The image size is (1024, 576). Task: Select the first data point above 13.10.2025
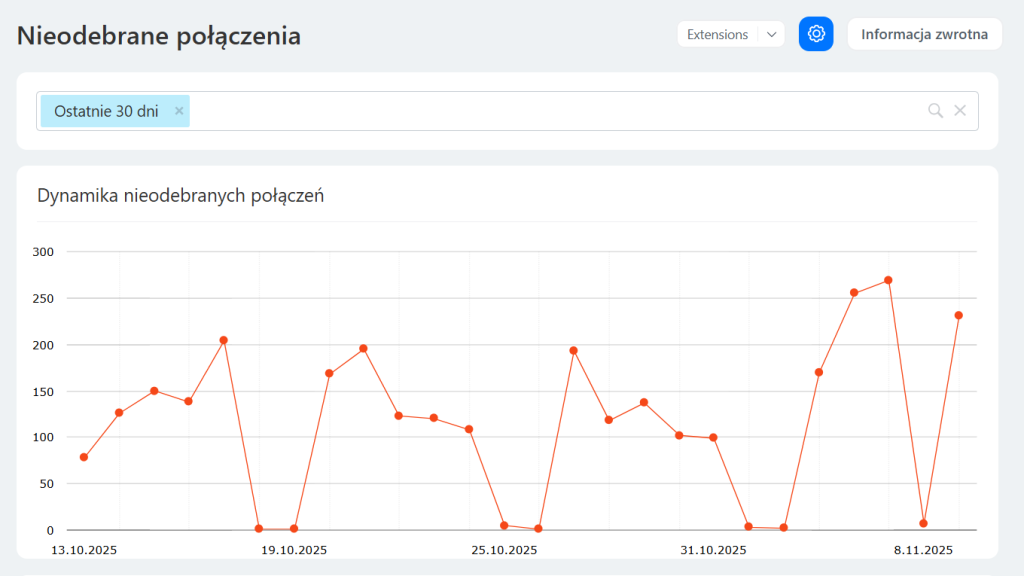tap(84, 457)
